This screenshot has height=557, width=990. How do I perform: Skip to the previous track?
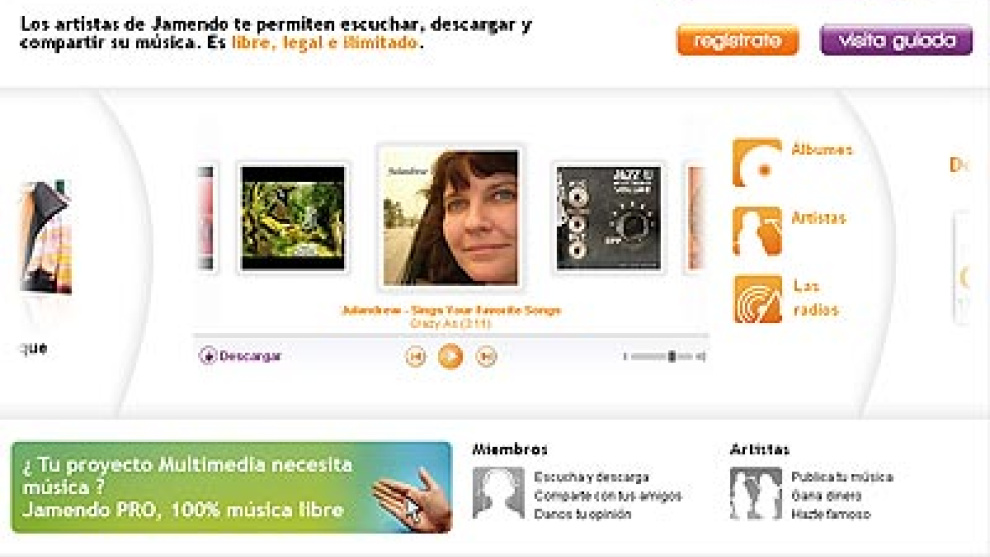click(x=415, y=356)
